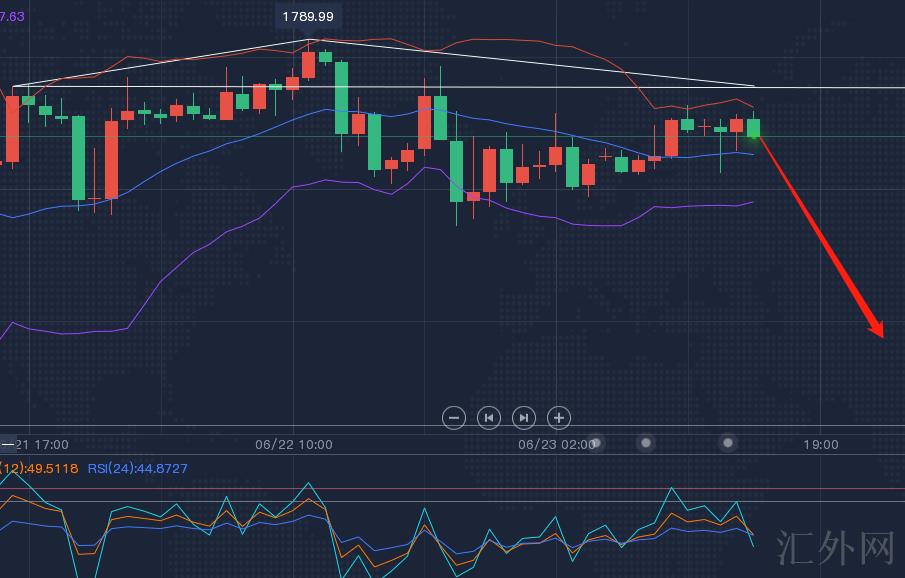Click the 汇外网 watermark logo
Image resolution: width=905 pixels, height=578 pixels.
point(835,548)
